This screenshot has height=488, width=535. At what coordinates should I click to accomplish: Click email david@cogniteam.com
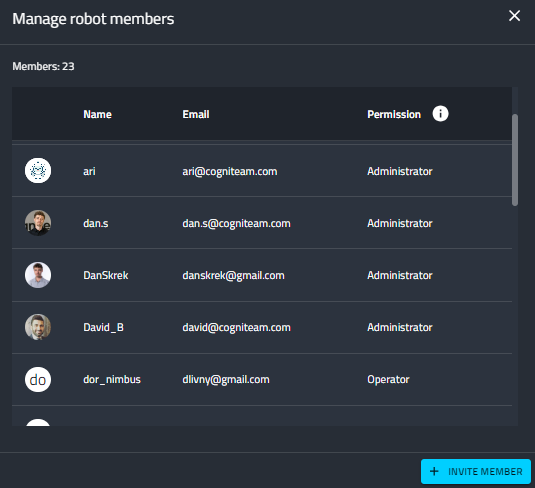click(x=236, y=328)
